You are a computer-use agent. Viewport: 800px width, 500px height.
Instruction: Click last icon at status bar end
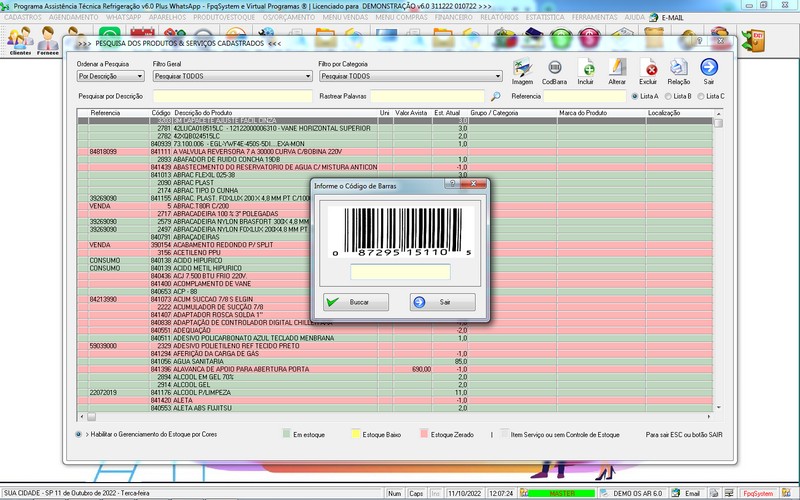(x=786, y=493)
